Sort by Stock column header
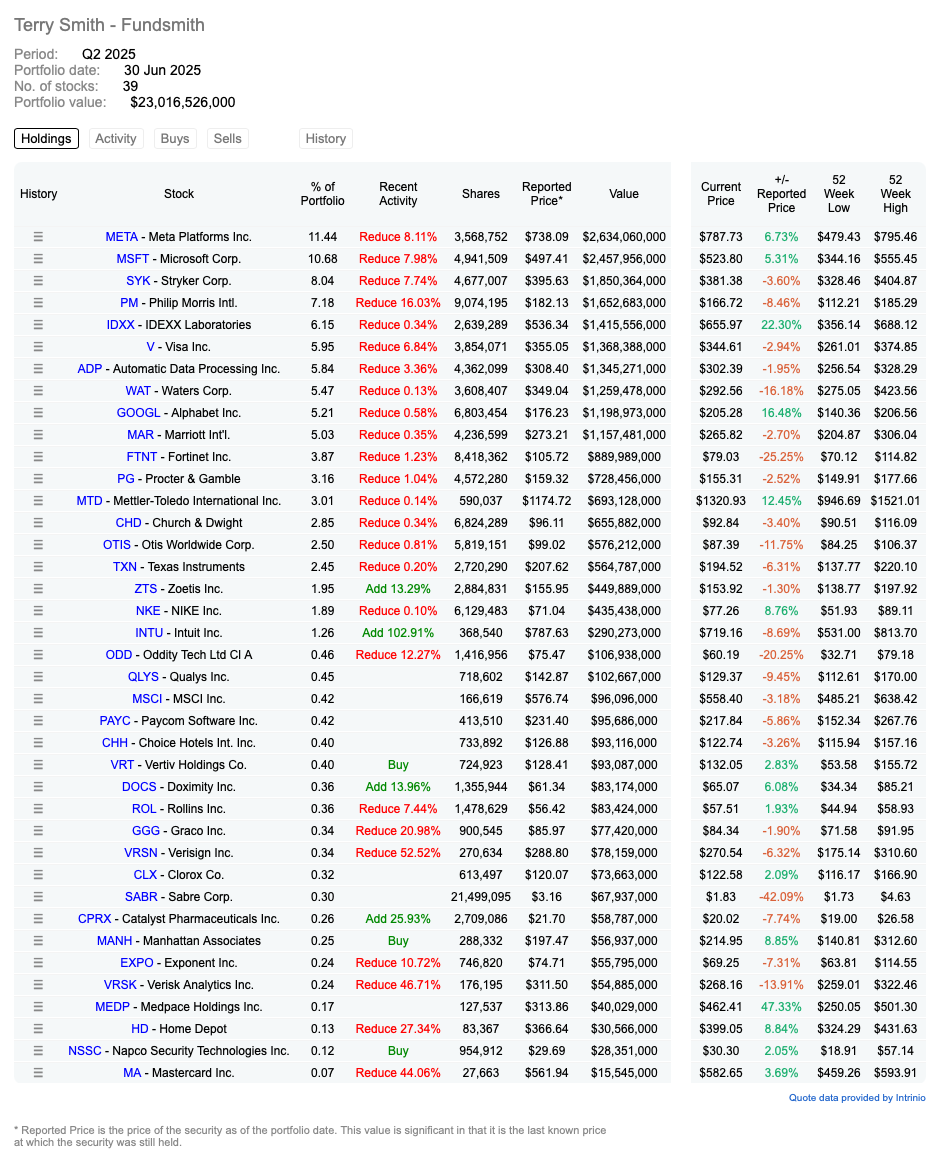937x1157 pixels. point(179,194)
